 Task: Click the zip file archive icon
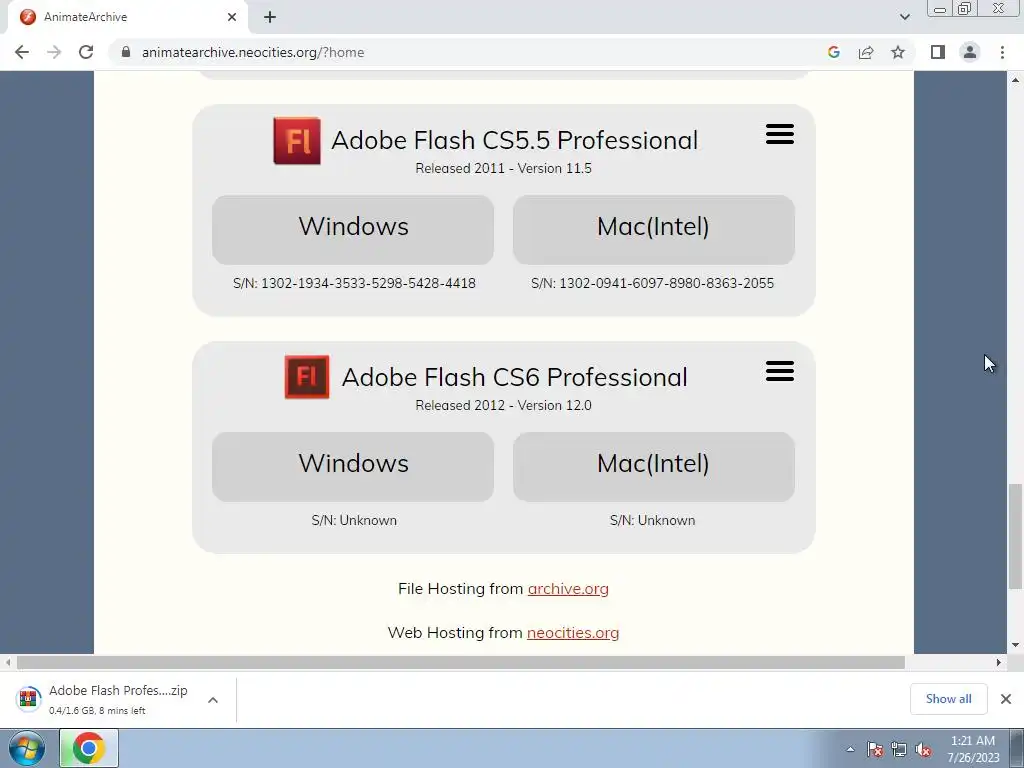pos(28,699)
